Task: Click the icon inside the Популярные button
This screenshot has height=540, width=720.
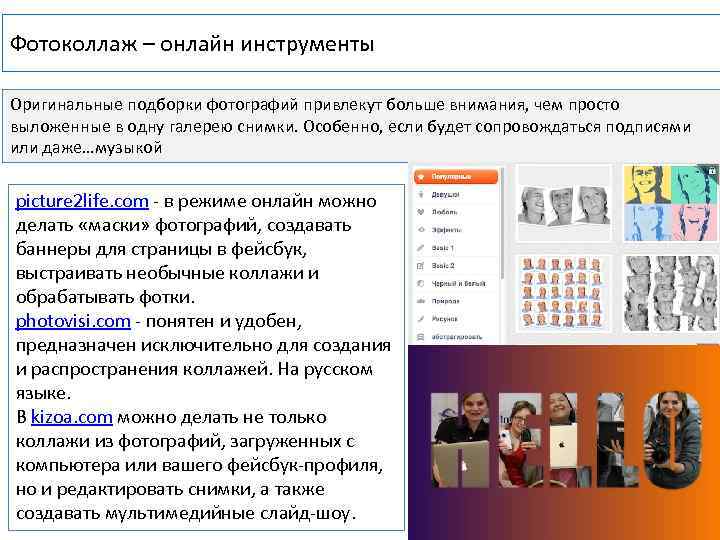Action: coord(421,176)
